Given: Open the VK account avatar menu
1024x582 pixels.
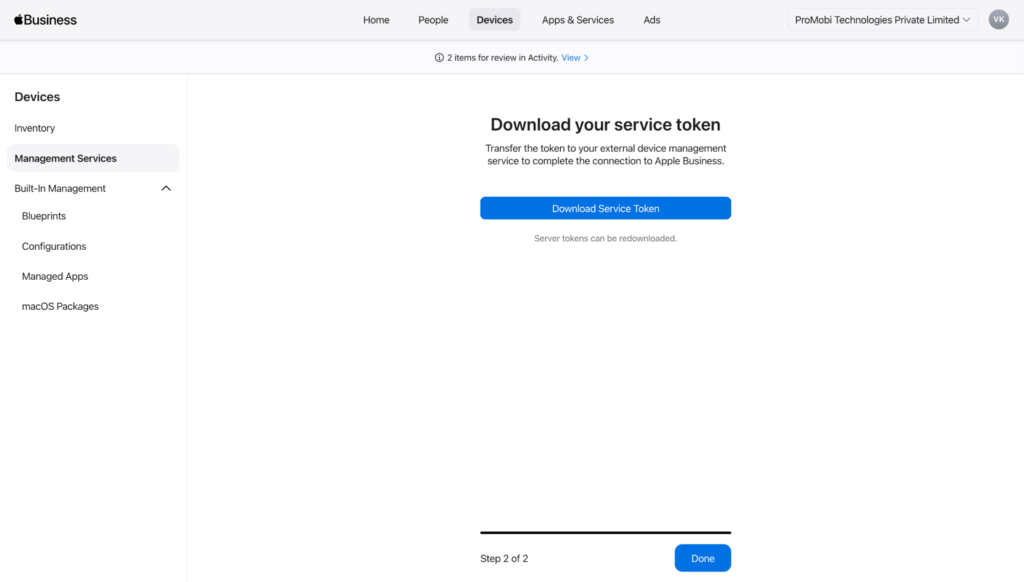Looking at the screenshot, I should (x=998, y=20).
